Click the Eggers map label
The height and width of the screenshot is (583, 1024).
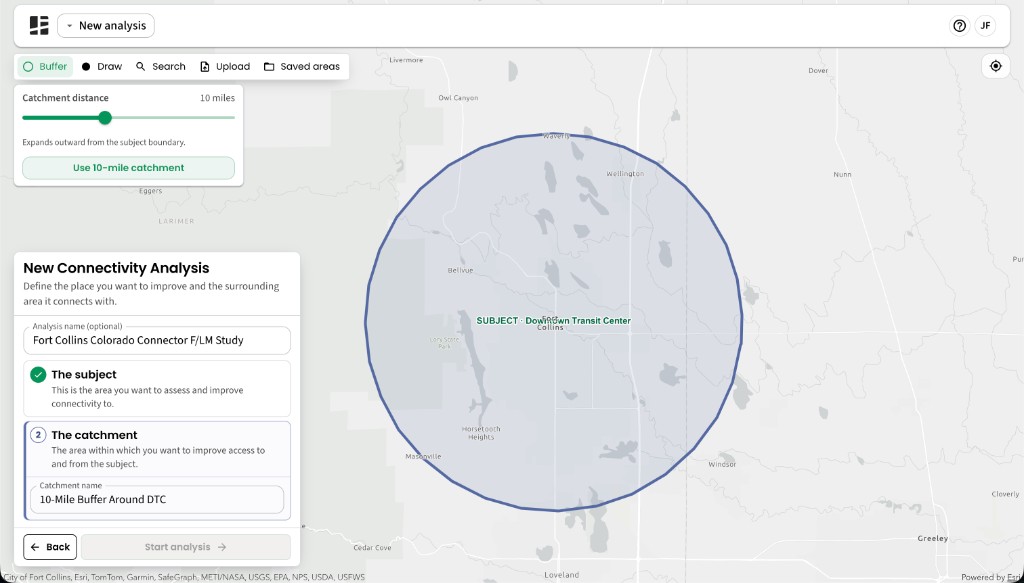[150, 191]
